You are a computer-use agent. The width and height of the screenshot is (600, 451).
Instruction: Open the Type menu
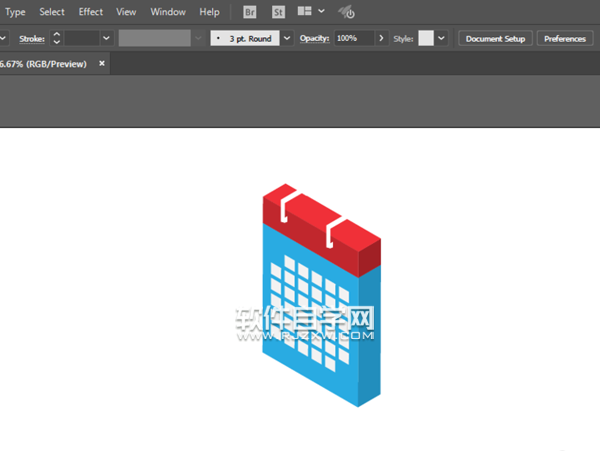click(x=16, y=12)
